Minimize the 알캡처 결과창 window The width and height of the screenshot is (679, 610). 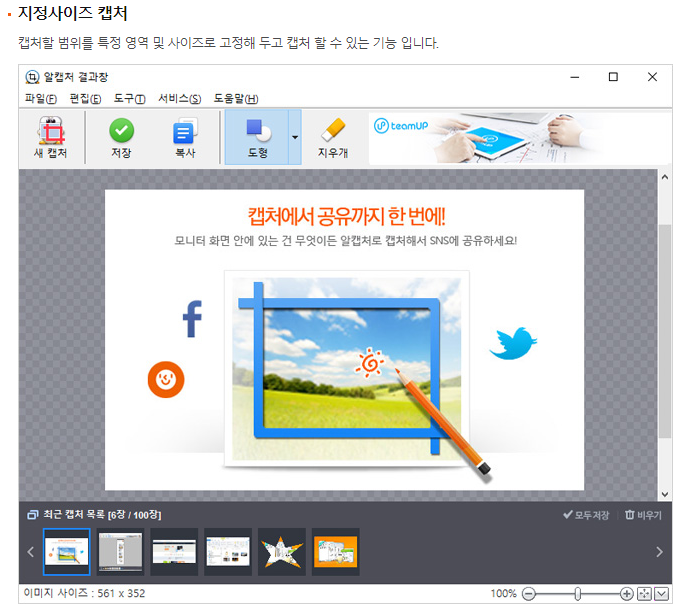[575, 77]
